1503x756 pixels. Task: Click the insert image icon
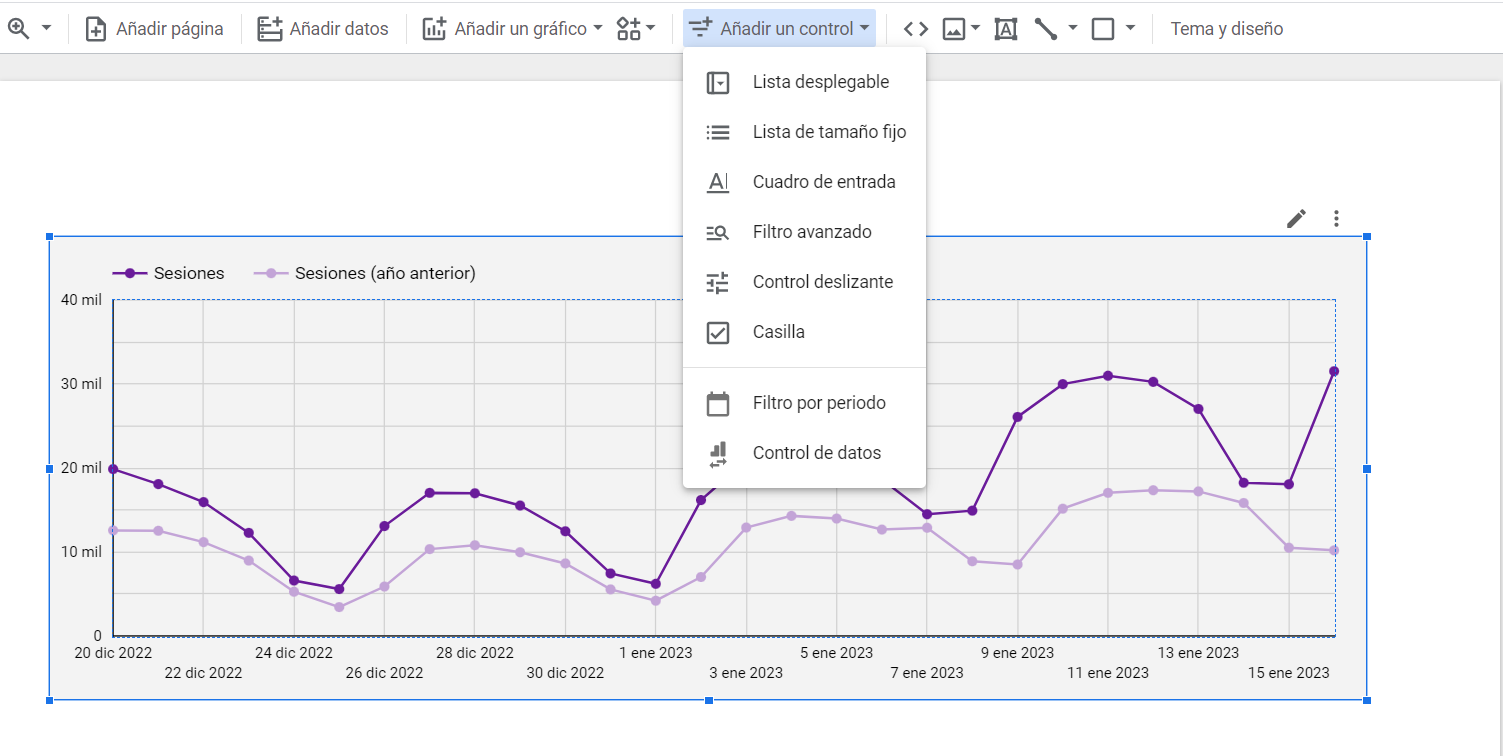click(x=954, y=29)
